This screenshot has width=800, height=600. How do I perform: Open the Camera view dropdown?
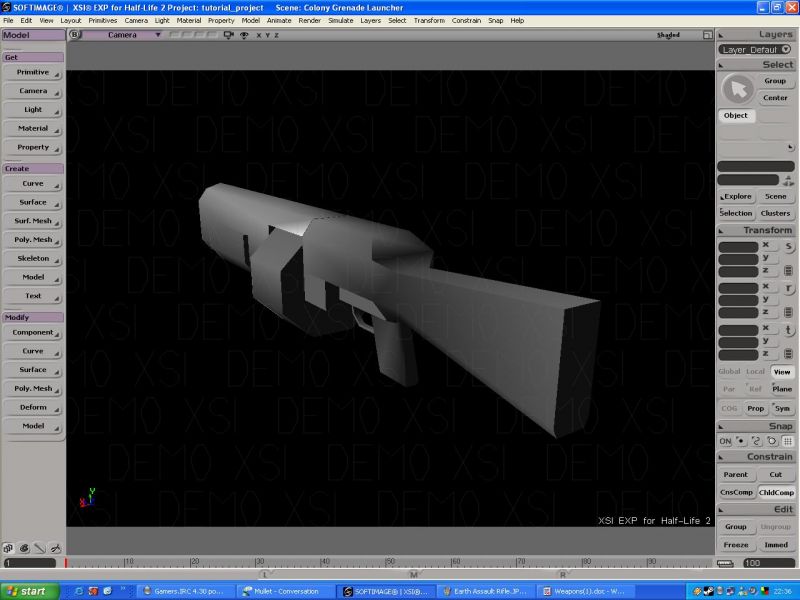tap(122, 35)
